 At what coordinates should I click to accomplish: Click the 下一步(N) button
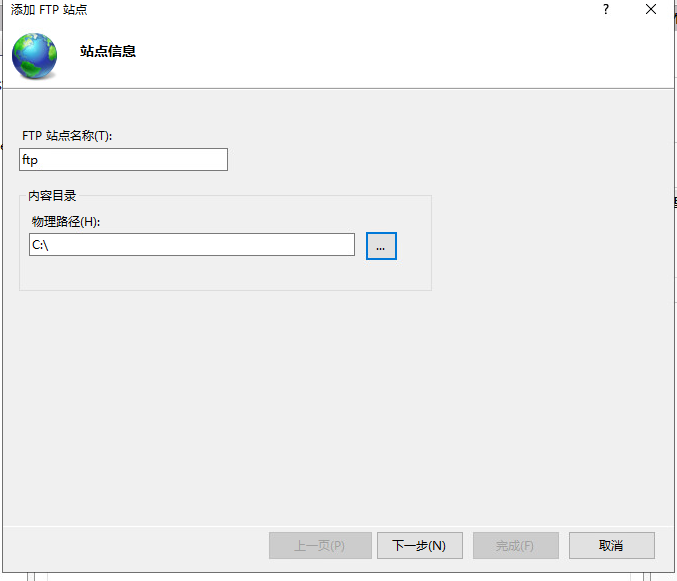pyautogui.click(x=420, y=546)
